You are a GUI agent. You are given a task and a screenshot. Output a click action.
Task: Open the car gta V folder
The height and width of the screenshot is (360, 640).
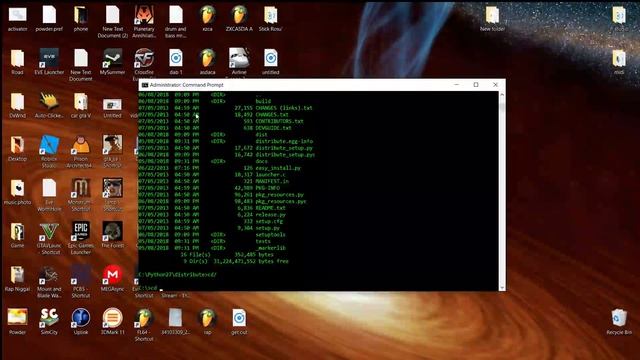coord(80,106)
